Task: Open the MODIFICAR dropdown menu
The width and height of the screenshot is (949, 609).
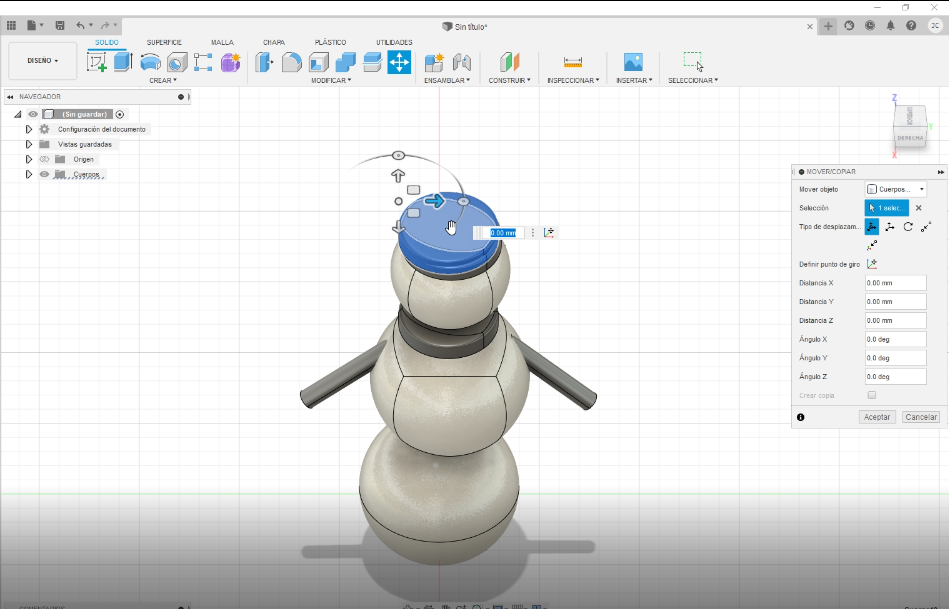Action: pos(331,81)
